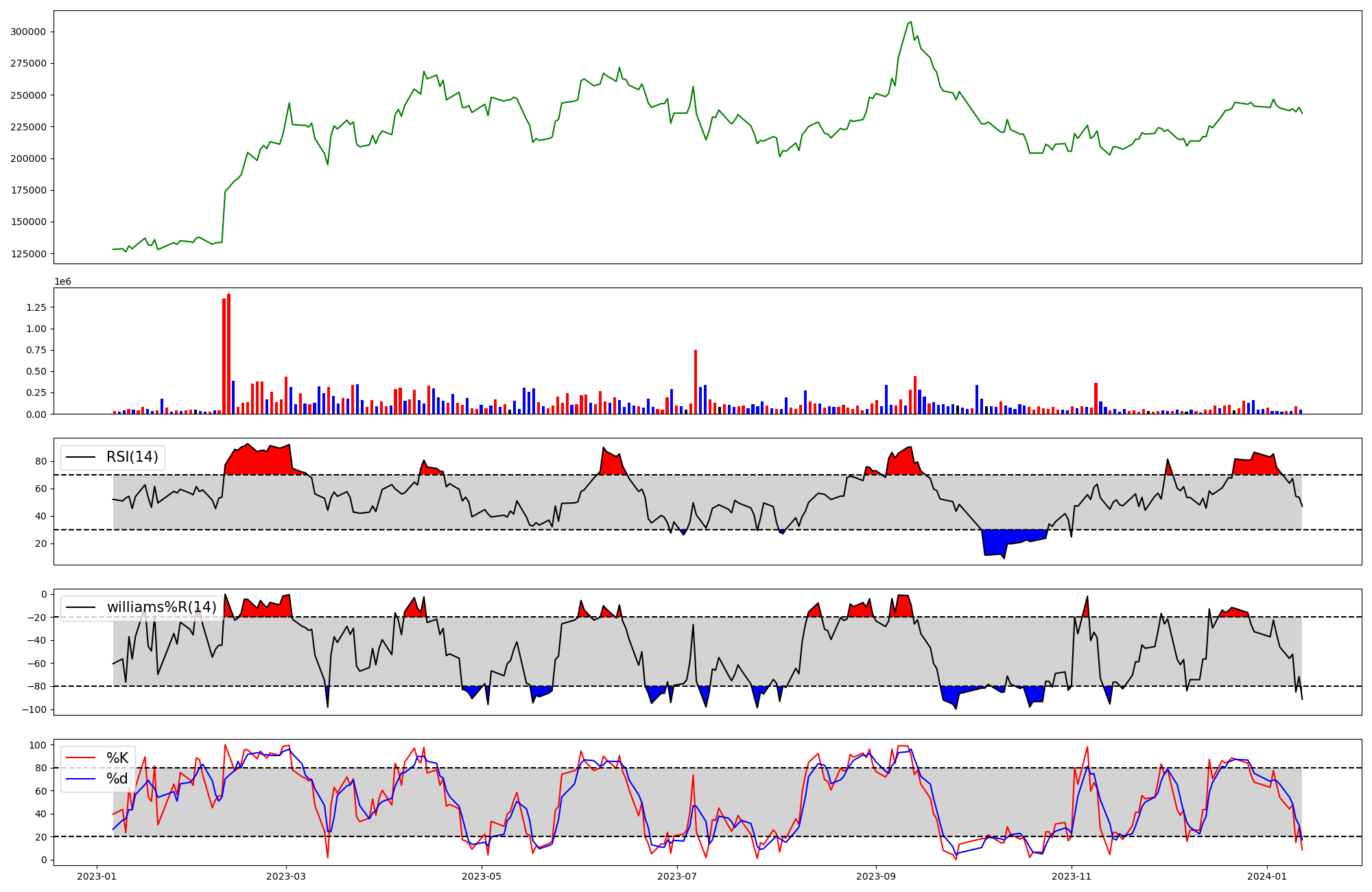Click the 2023-09 x-axis tick label

[x=875, y=876]
